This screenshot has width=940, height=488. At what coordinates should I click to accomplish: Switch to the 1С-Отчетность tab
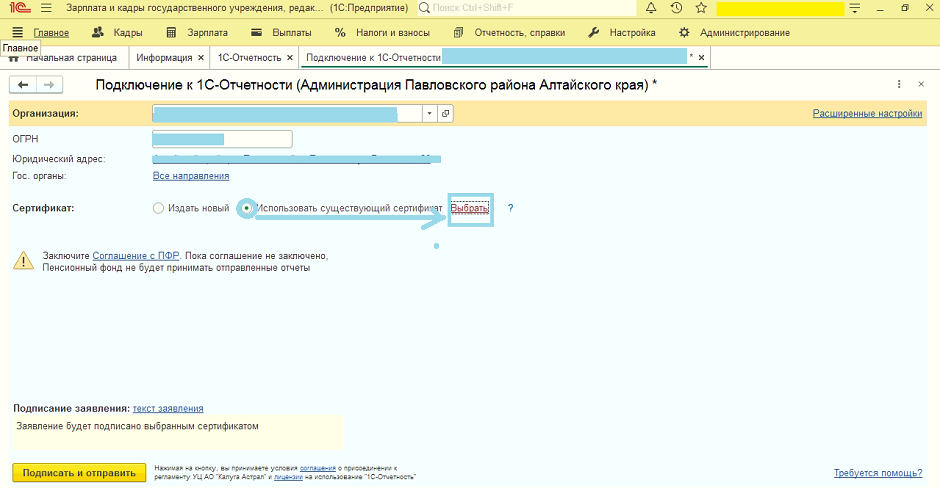click(249, 58)
